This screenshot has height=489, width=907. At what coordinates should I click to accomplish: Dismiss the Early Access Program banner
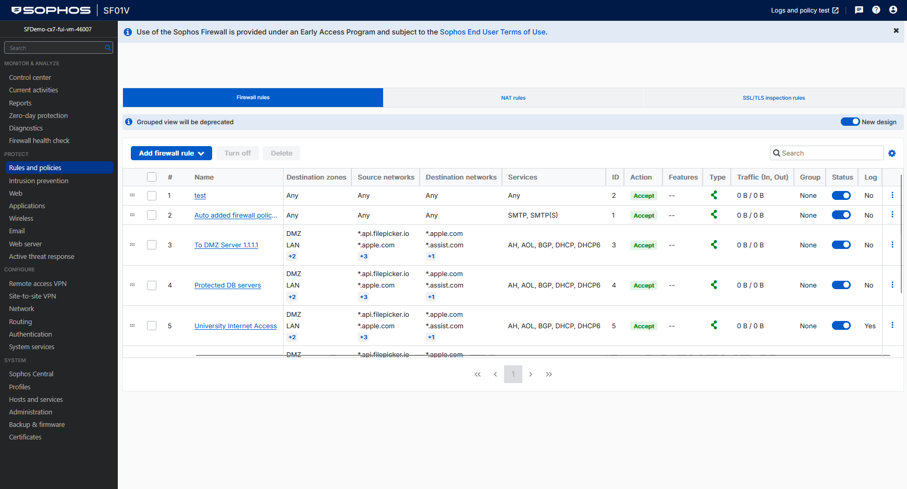coord(896,31)
